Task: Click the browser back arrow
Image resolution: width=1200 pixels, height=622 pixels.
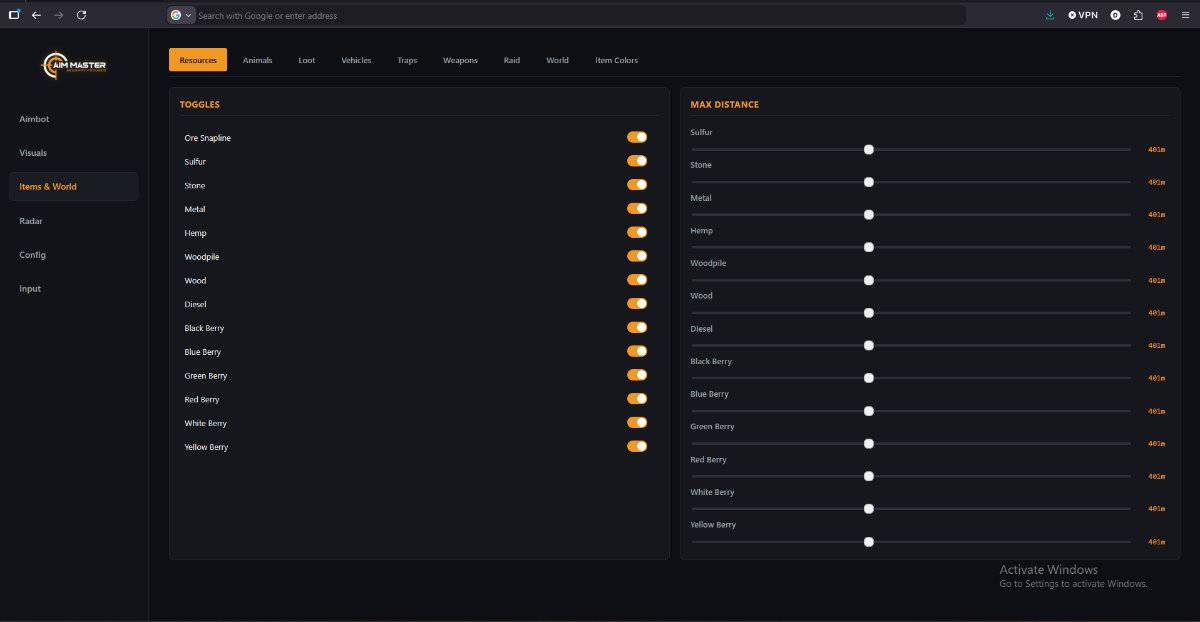Action: (x=37, y=15)
